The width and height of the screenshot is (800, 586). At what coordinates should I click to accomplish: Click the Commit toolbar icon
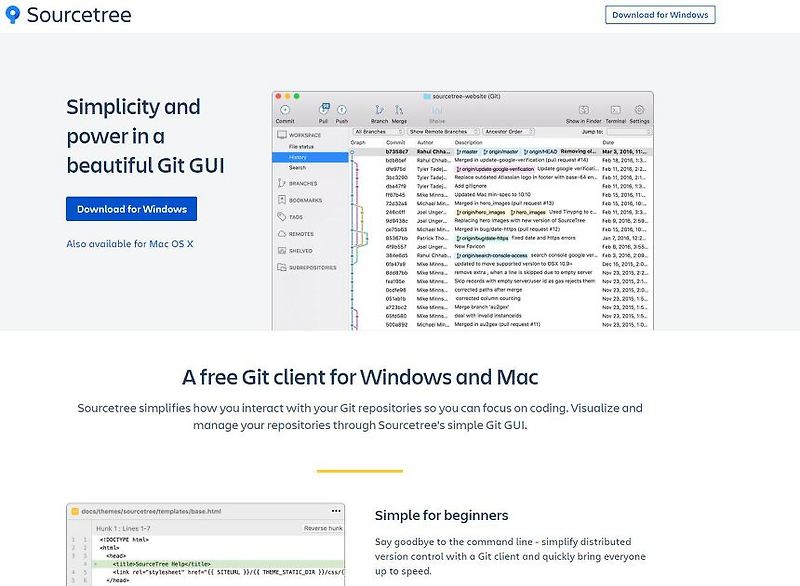[285, 110]
